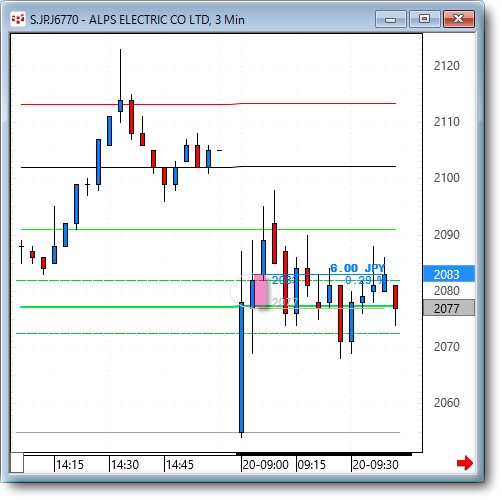Screen dimensions: 502x500
Task: Click the pink highlighted candle box
Action: click(x=261, y=290)
